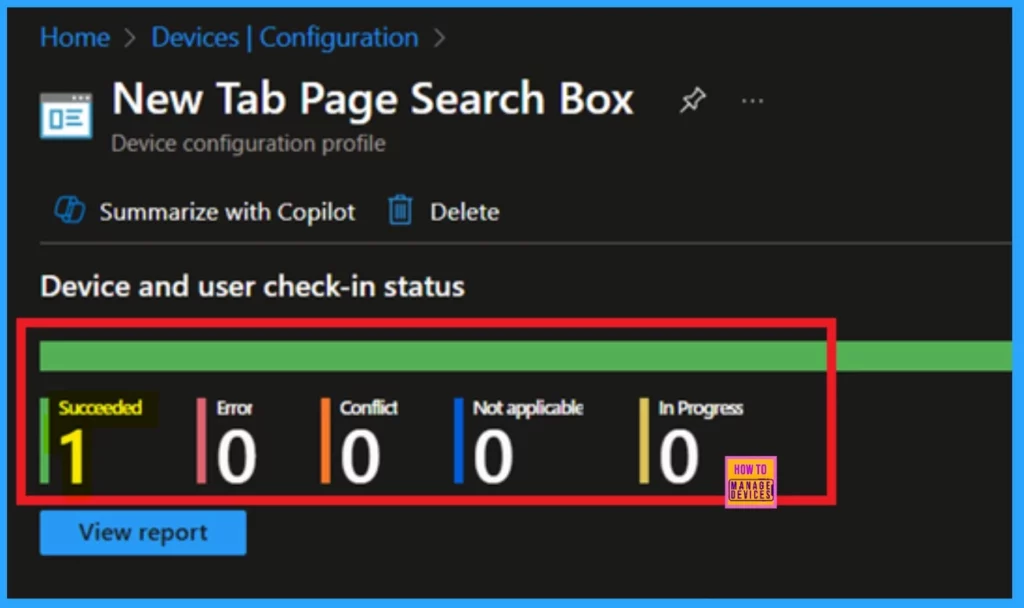This screenshot has height=608, width=1024.
Task: Select Summarize with Copilot
Action: 227,212
